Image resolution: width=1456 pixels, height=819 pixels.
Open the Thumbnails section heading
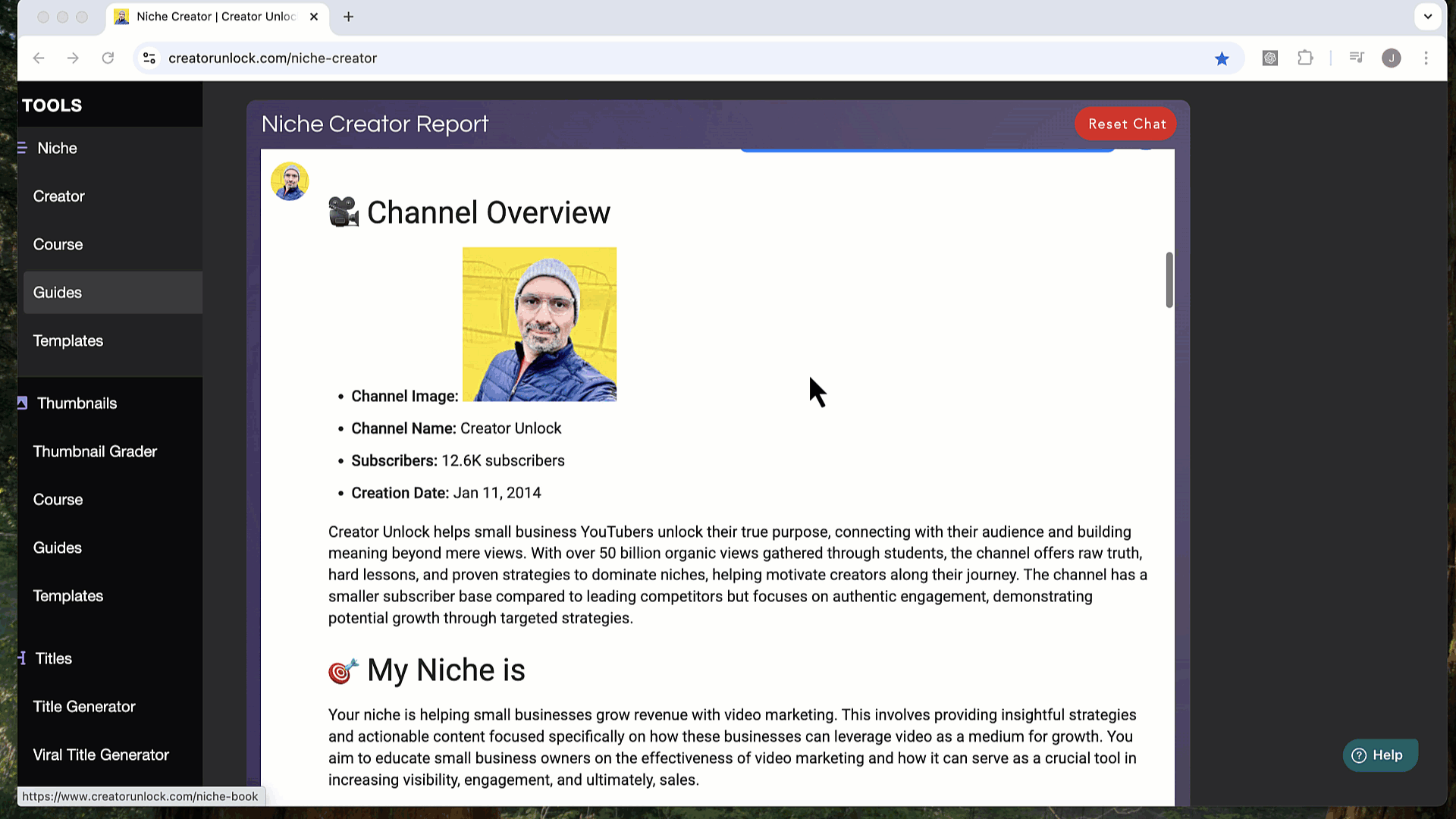77,403
